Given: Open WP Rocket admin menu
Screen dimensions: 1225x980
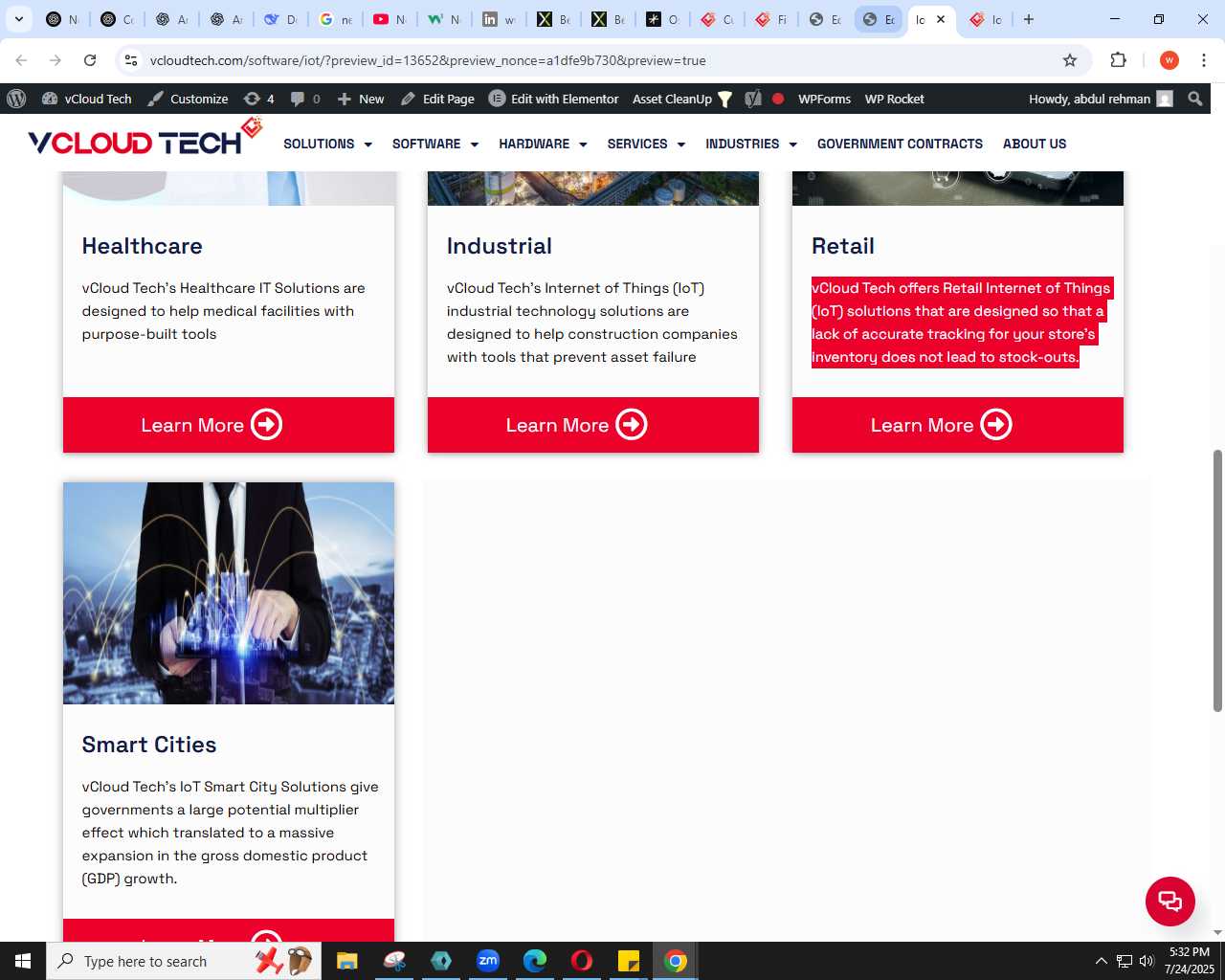Looking at the screenshot, I should click(x=894, y=99).
